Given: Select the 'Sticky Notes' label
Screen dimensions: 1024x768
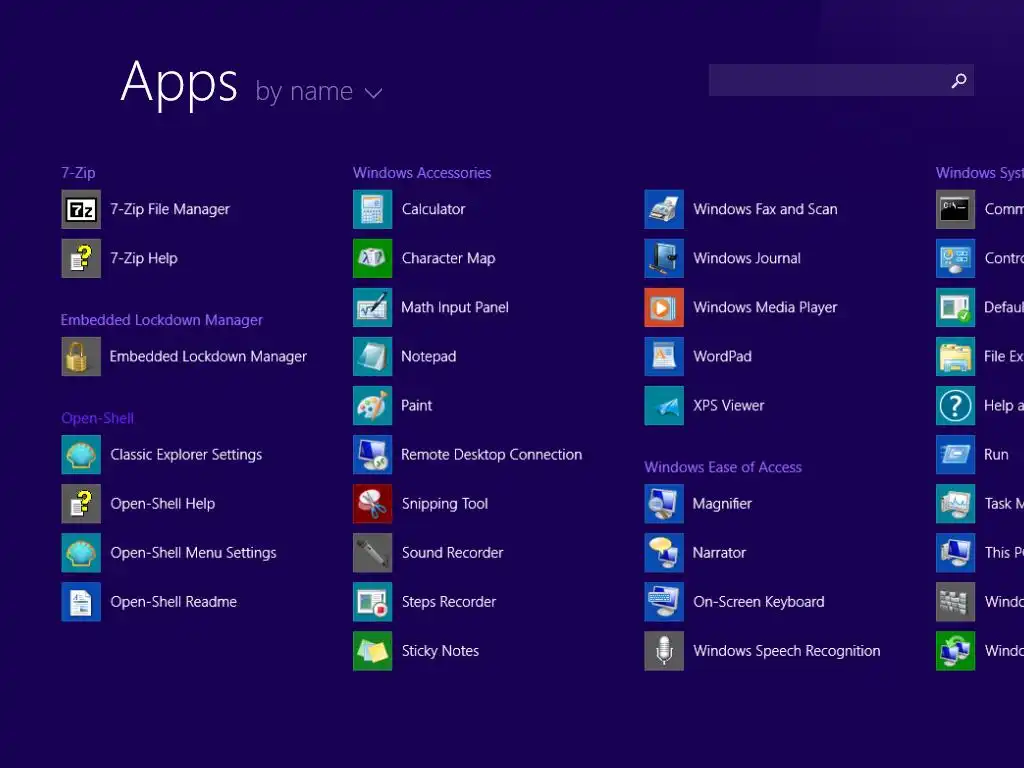Looking at the screenshot, I should [x=440, y=650].
